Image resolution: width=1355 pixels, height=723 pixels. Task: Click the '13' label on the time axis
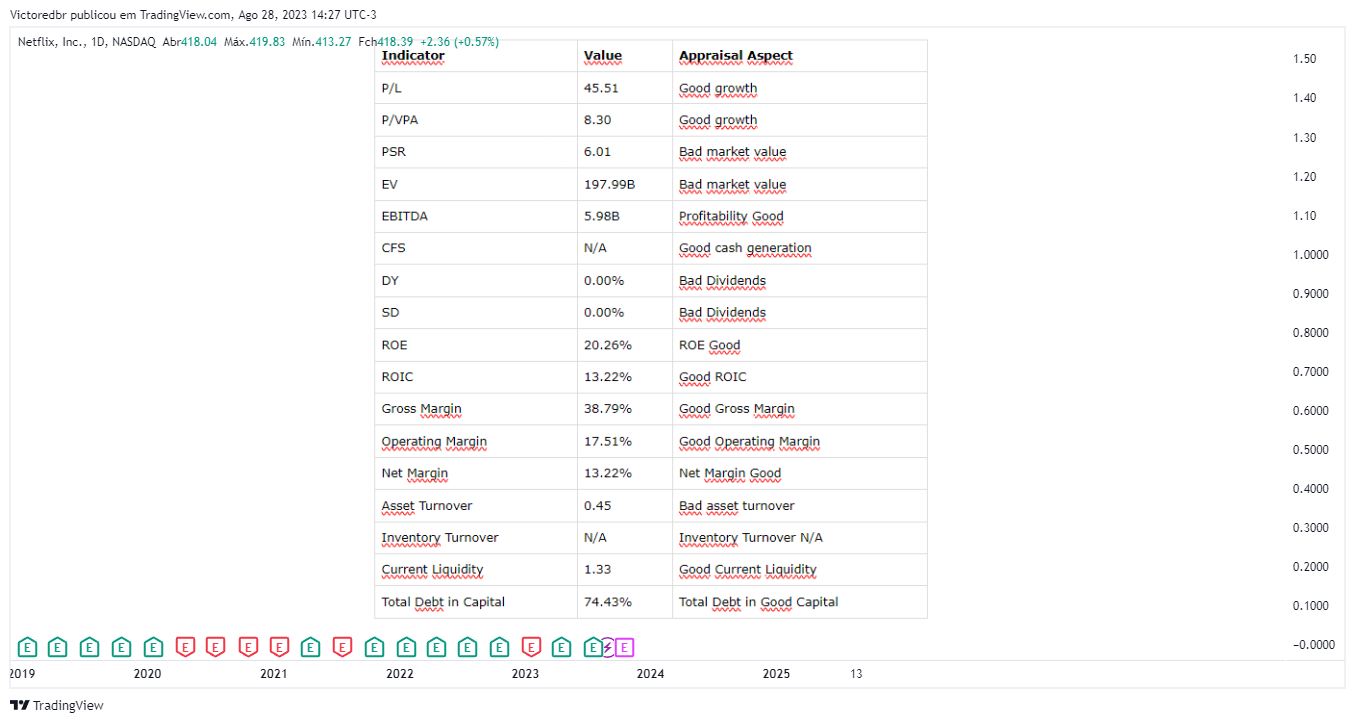(856, 674)
